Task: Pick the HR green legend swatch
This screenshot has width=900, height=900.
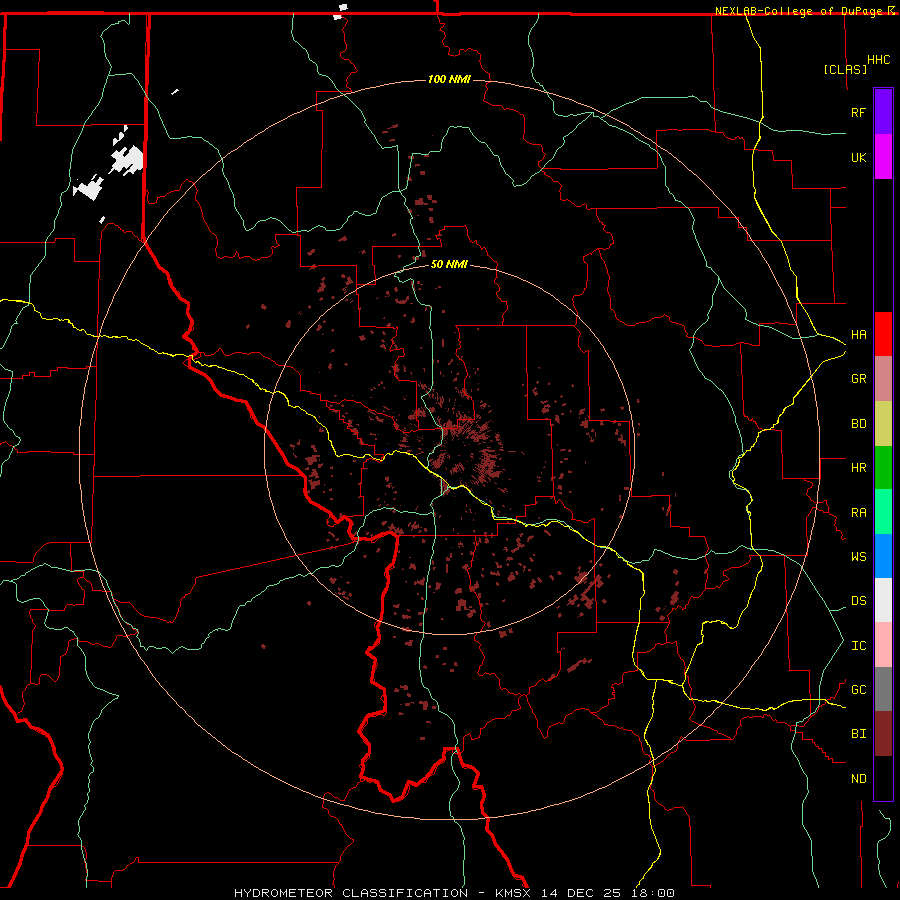Action: coord(883,468)
